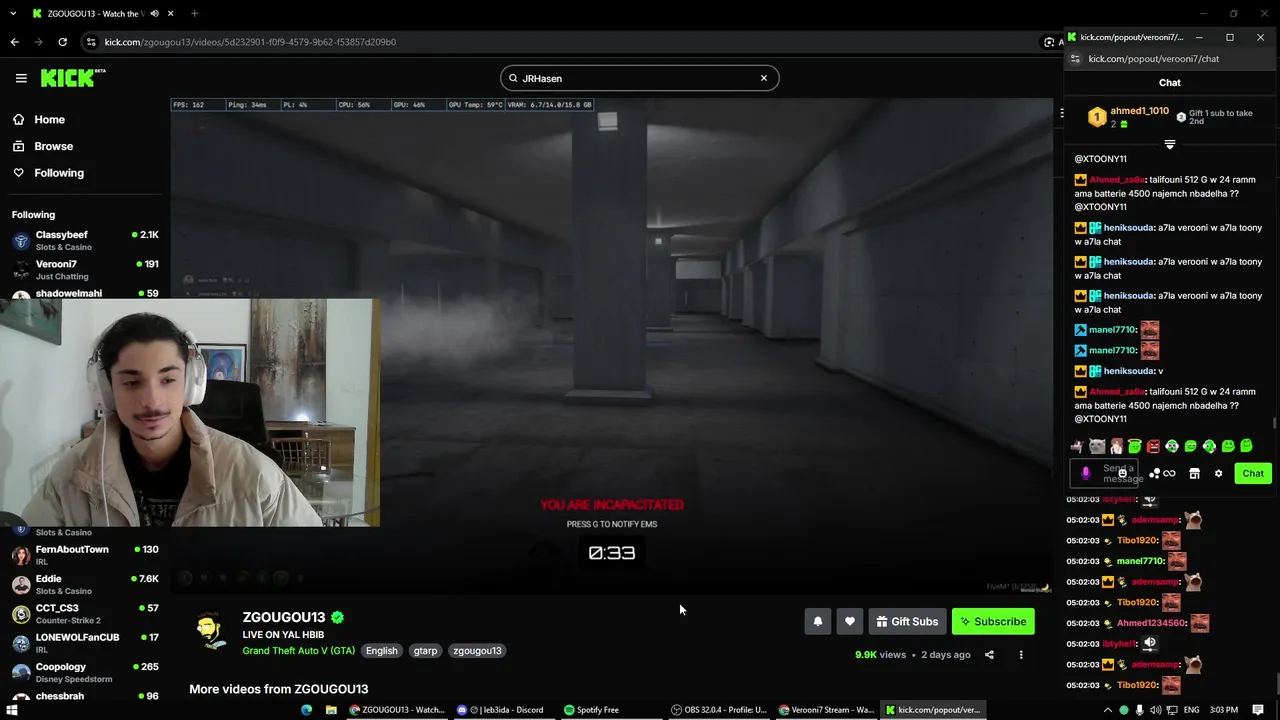Viewport: 1280px width, 720px height.
Task: Open ahmed1_1010 top gifter entry
Action: pyautogui.click(x=1128, y=117)
